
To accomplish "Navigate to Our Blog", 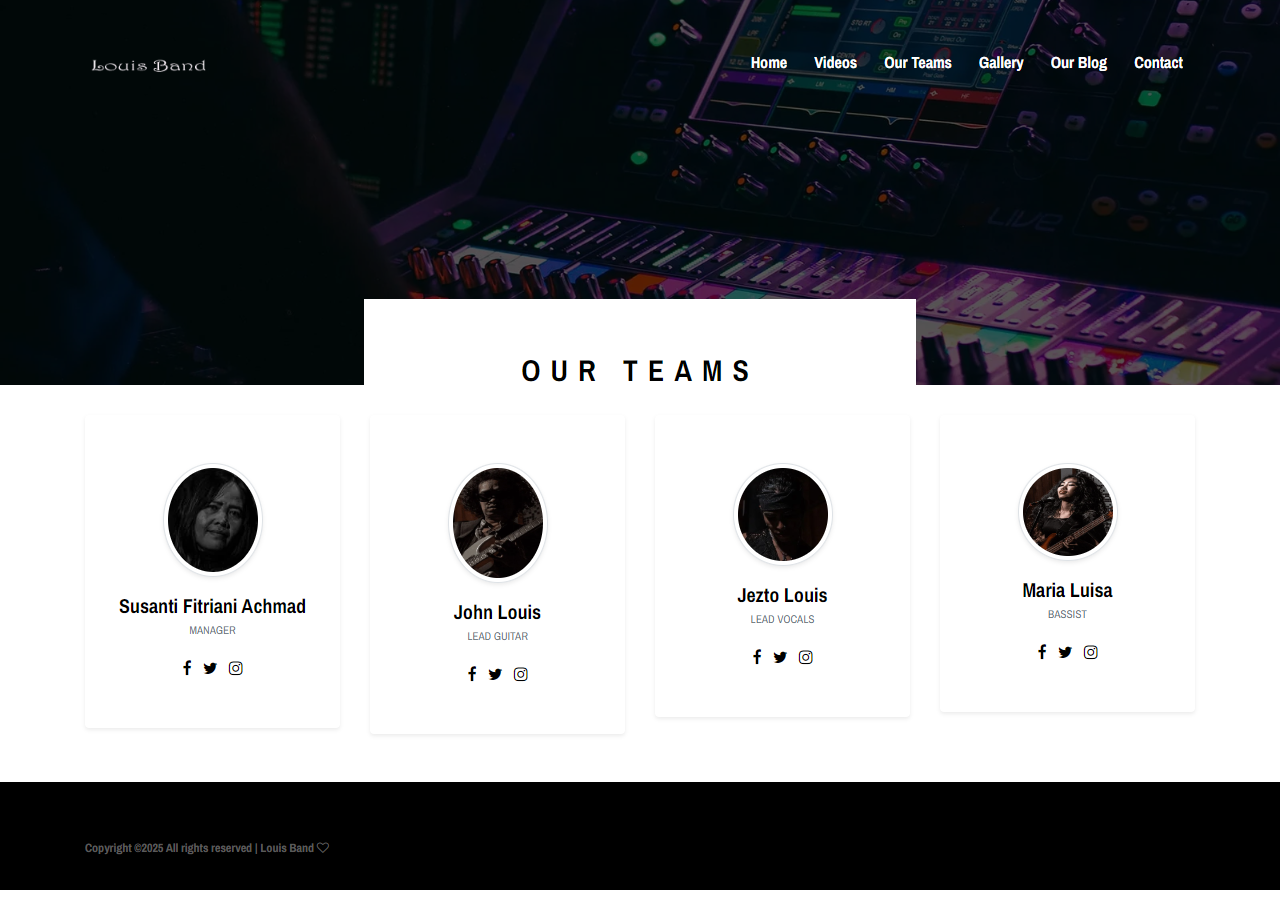I will pyautogui.click(x=1079, y=63).
